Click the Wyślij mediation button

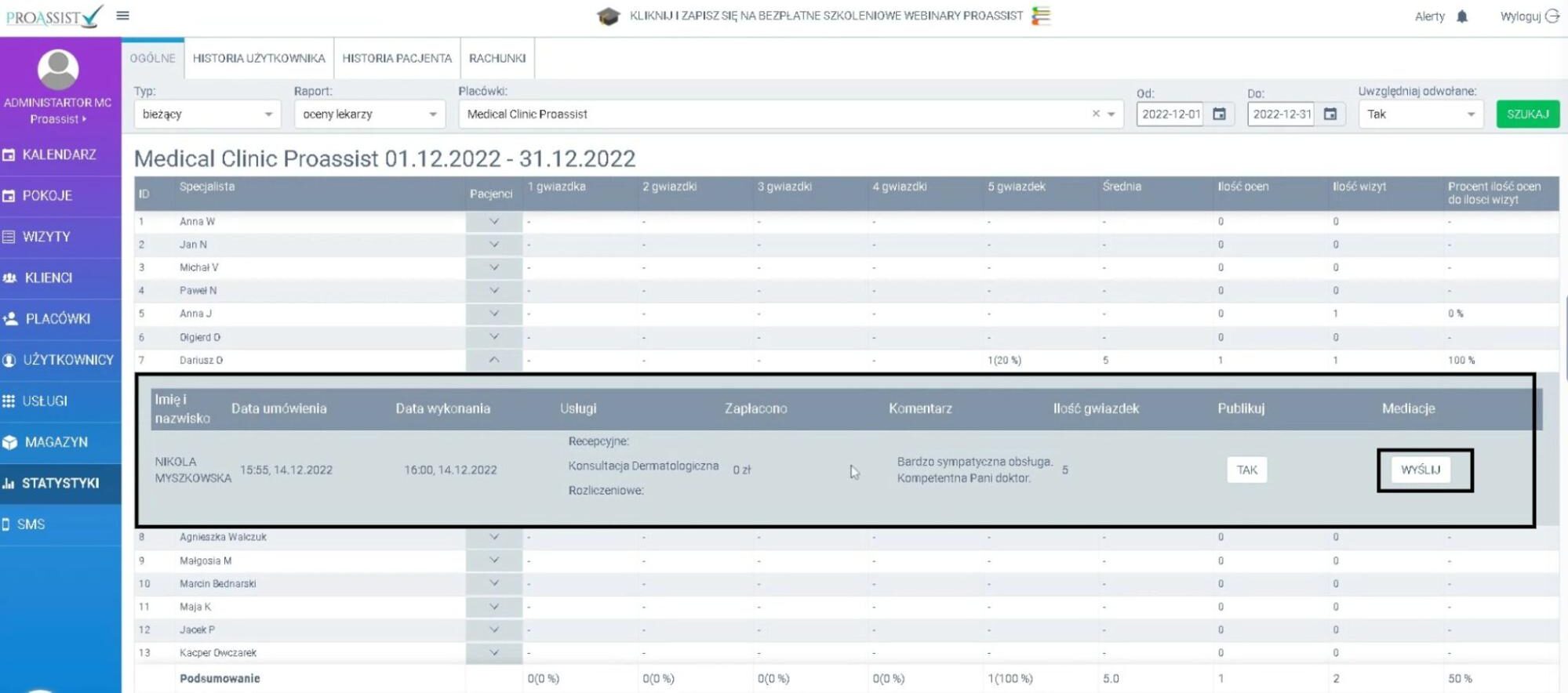[1421, 470]
